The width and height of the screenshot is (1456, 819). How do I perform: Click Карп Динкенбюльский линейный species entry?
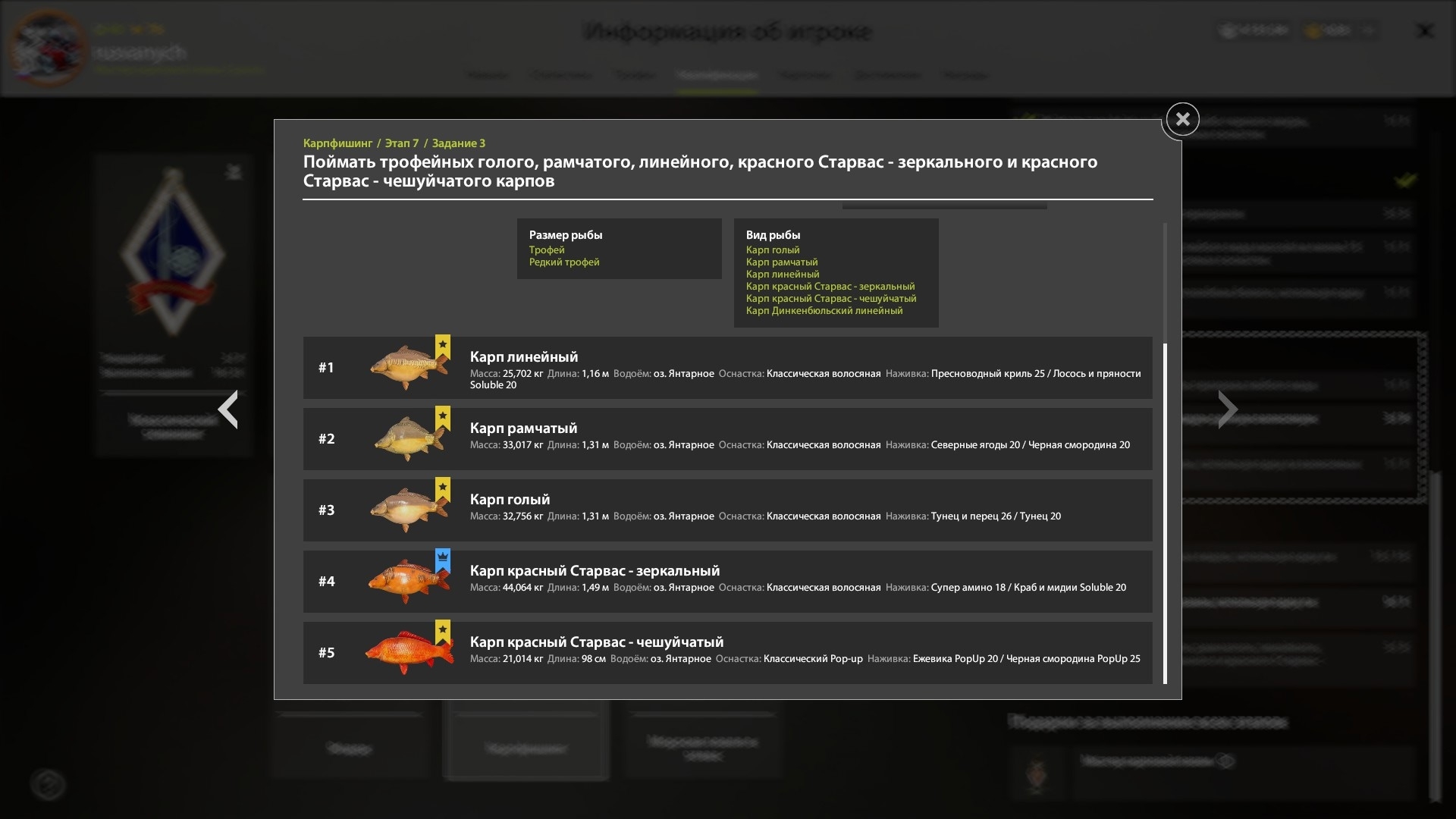pyautogui.click(x=824, y=311)
